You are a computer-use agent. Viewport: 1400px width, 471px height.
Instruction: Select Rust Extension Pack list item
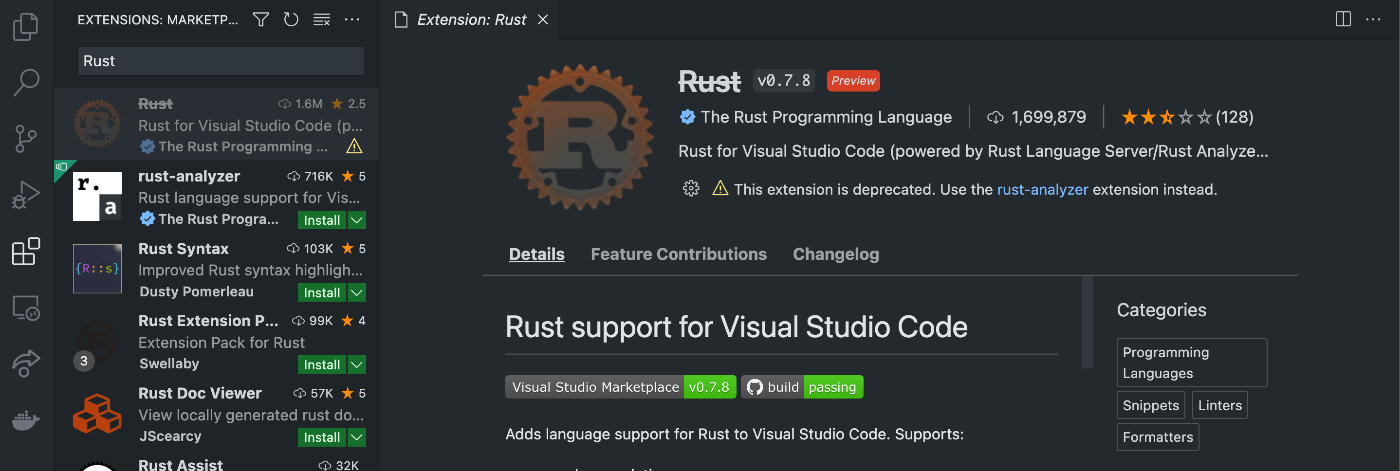coord(216,340)
